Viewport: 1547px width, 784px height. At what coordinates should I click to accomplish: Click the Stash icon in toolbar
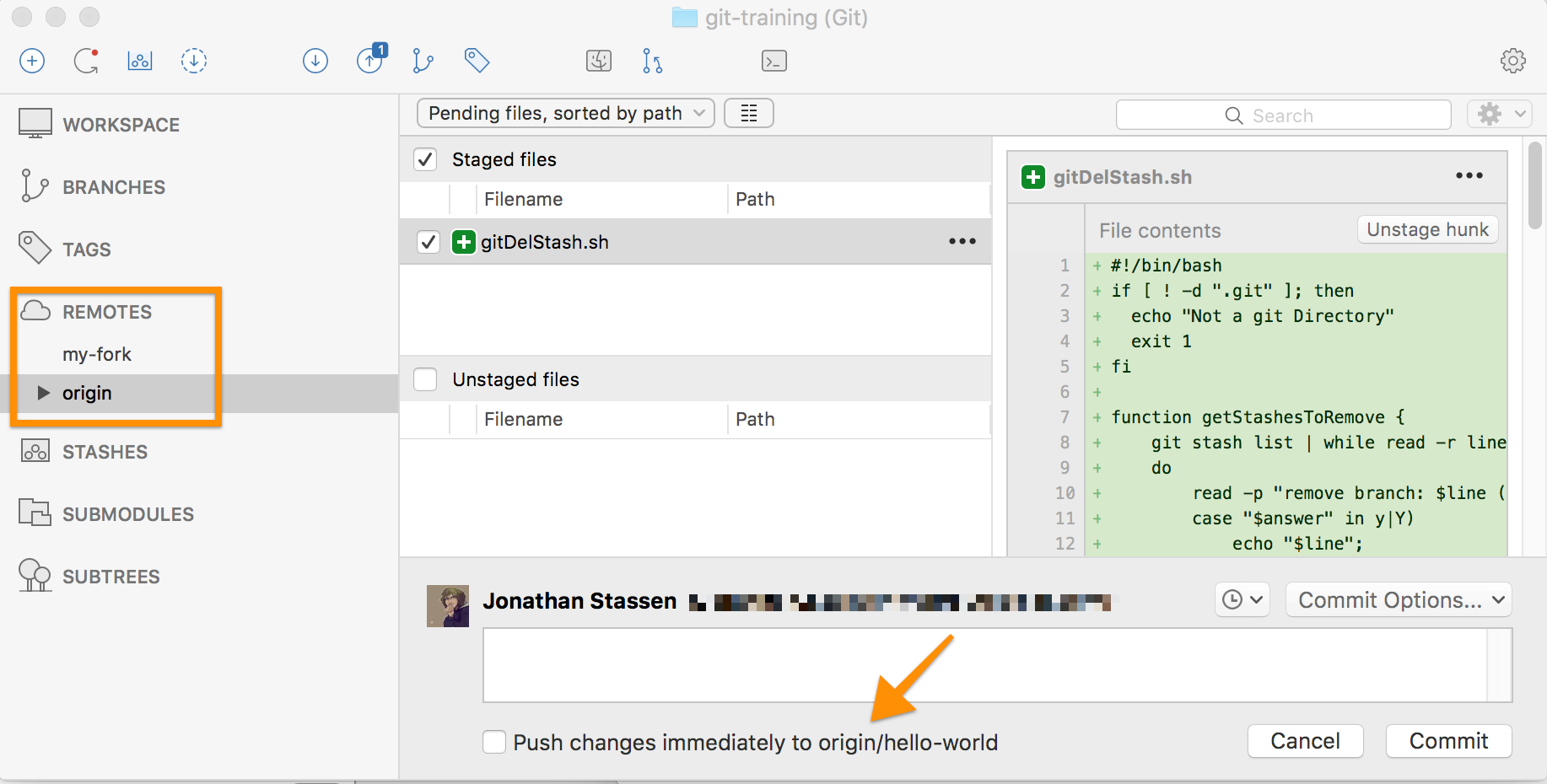[x=140, y=61]
